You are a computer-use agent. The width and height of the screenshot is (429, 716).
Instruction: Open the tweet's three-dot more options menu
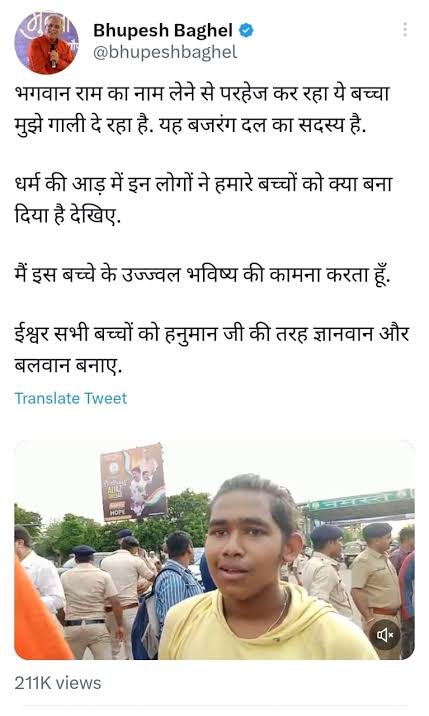tap(405, 30)
